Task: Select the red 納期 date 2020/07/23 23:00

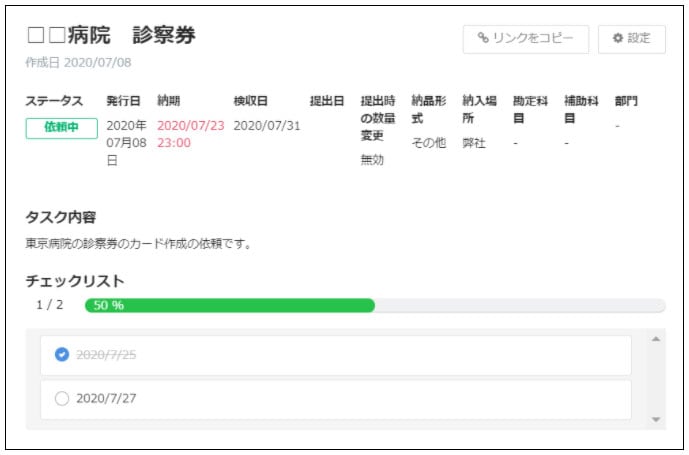Action: 190,134
